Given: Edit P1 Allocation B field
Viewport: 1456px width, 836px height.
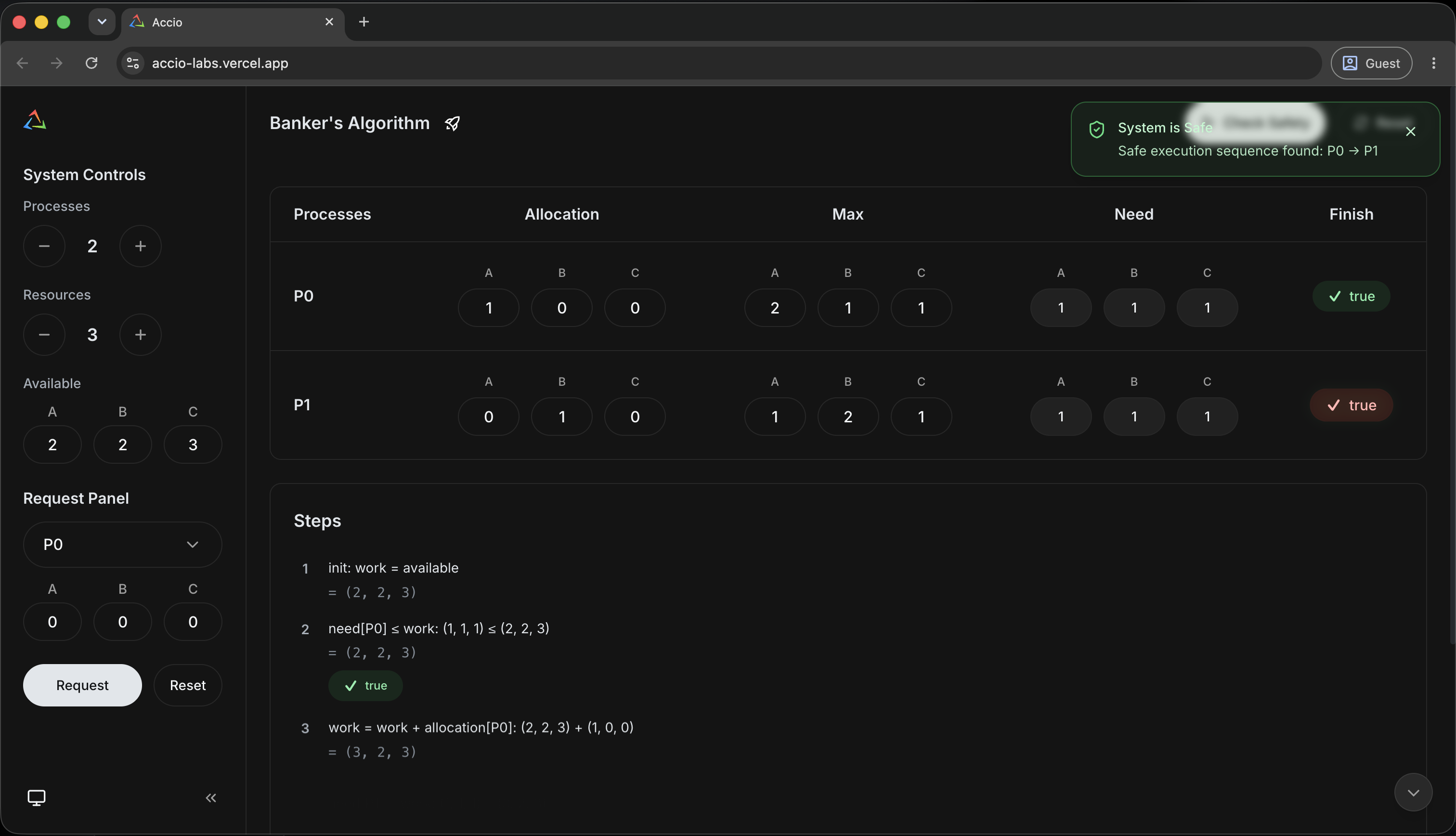Looking at the screenshot, I should 562,416.
